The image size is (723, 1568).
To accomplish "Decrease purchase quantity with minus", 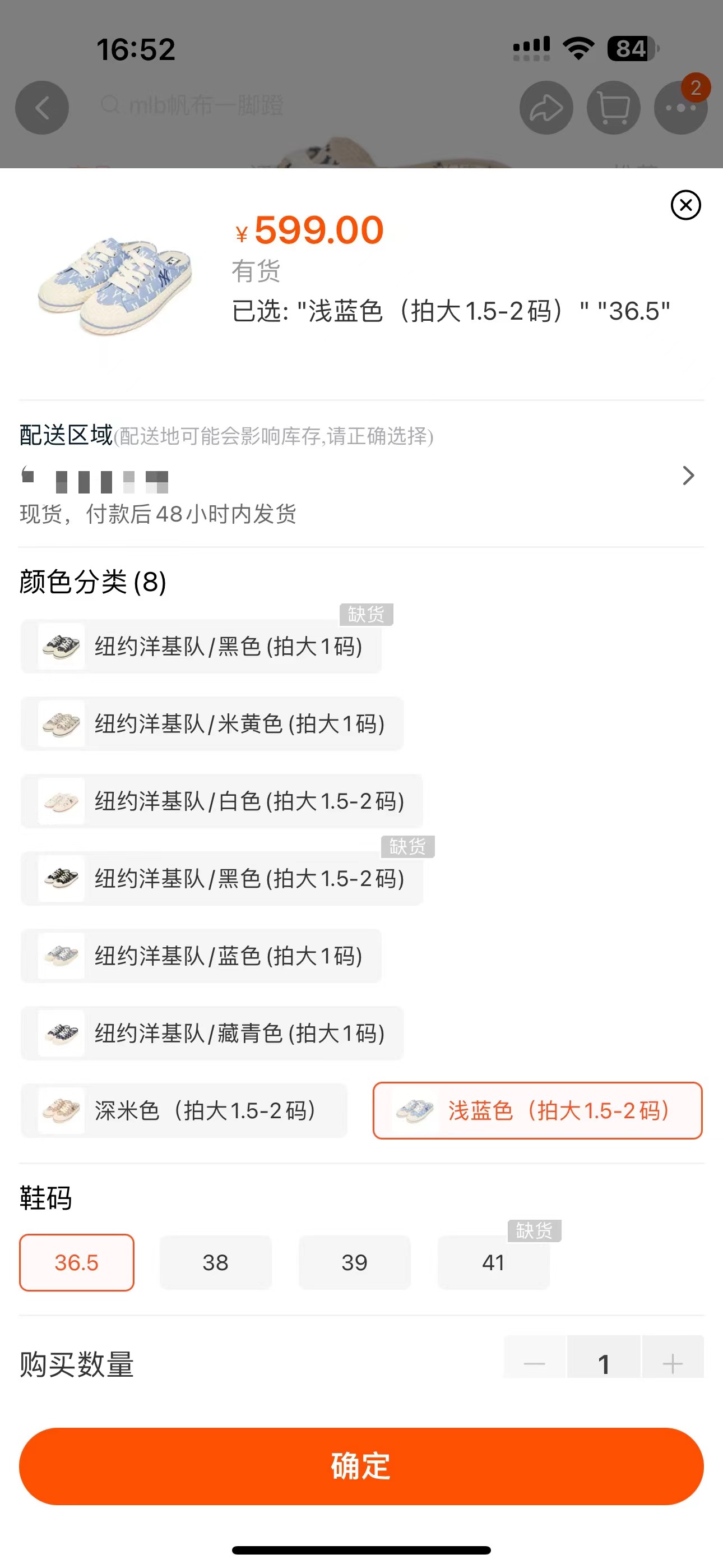I will coord(534,1363).
